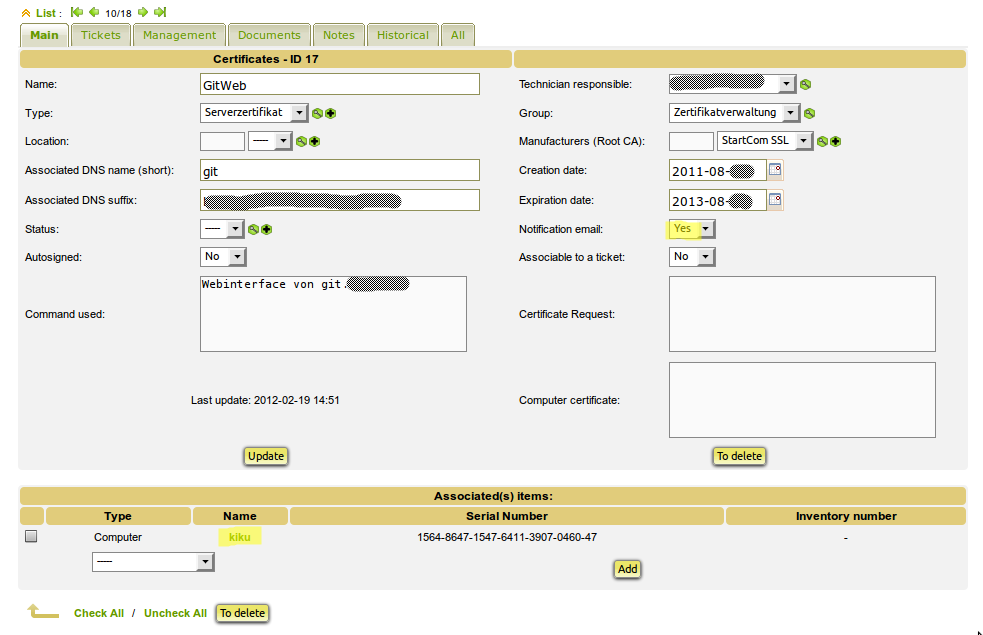Screen dimensions: 983x635
Task: Click the Check All link
Action: coord(99,613)
